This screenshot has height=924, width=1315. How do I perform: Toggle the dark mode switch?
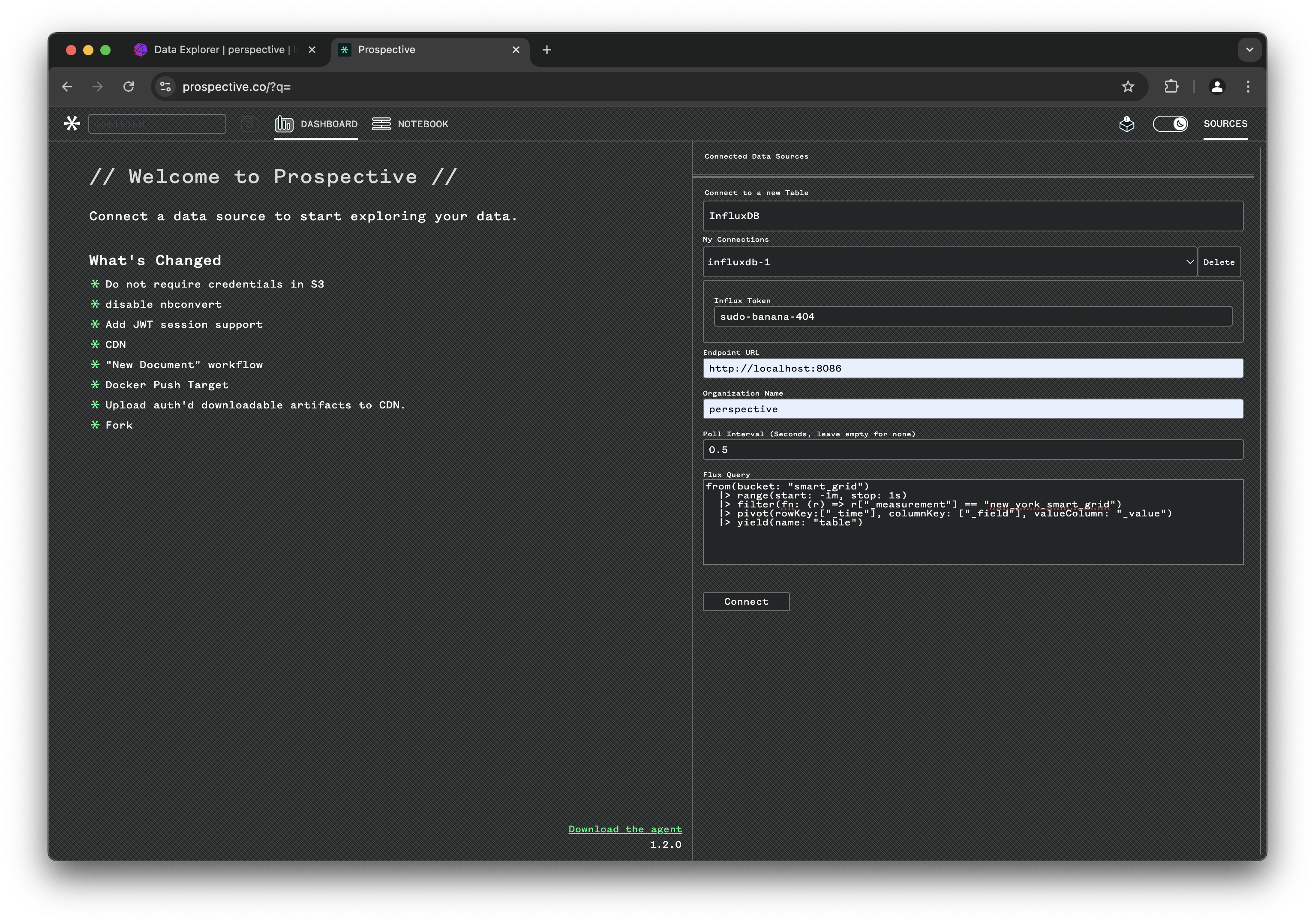(1170, 124)
